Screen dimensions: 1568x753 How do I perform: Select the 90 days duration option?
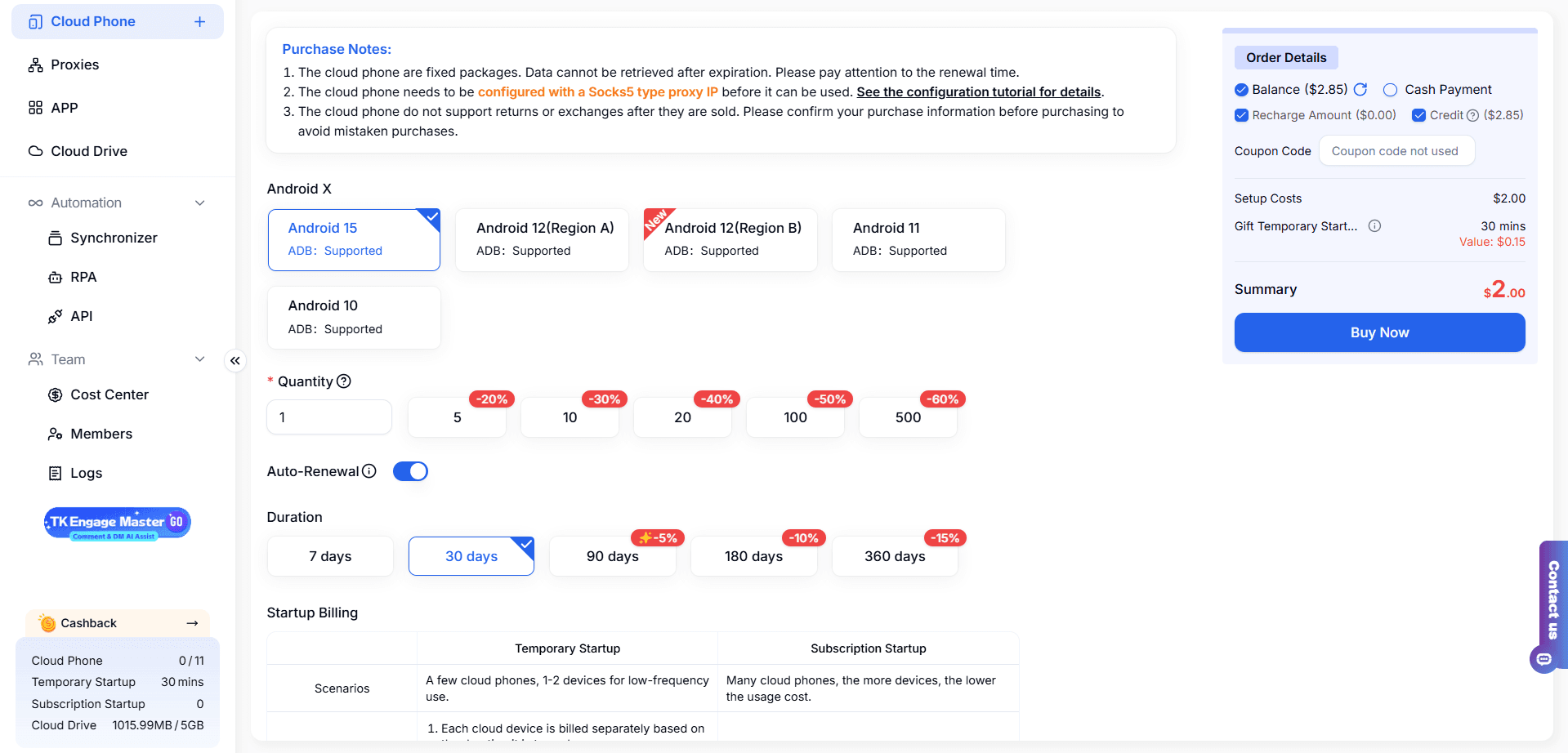tap(612, 556)
